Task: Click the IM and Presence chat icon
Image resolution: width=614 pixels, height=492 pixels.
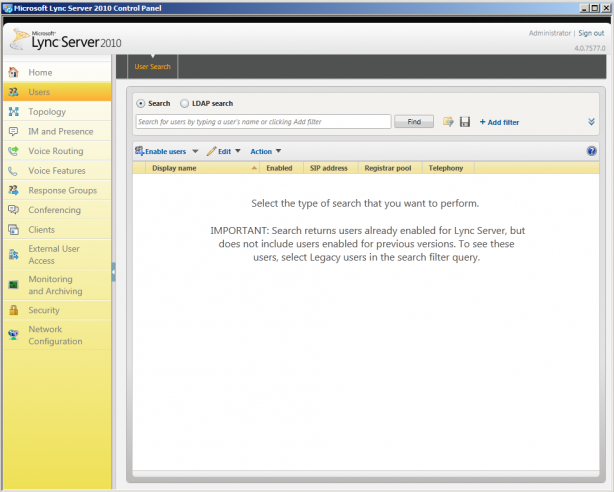Action: [x=13, y=131]
